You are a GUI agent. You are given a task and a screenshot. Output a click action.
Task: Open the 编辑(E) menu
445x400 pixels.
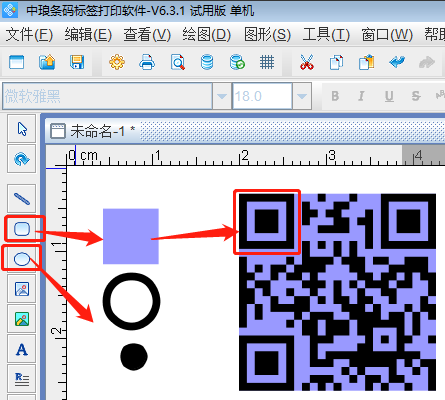point(88,35)
